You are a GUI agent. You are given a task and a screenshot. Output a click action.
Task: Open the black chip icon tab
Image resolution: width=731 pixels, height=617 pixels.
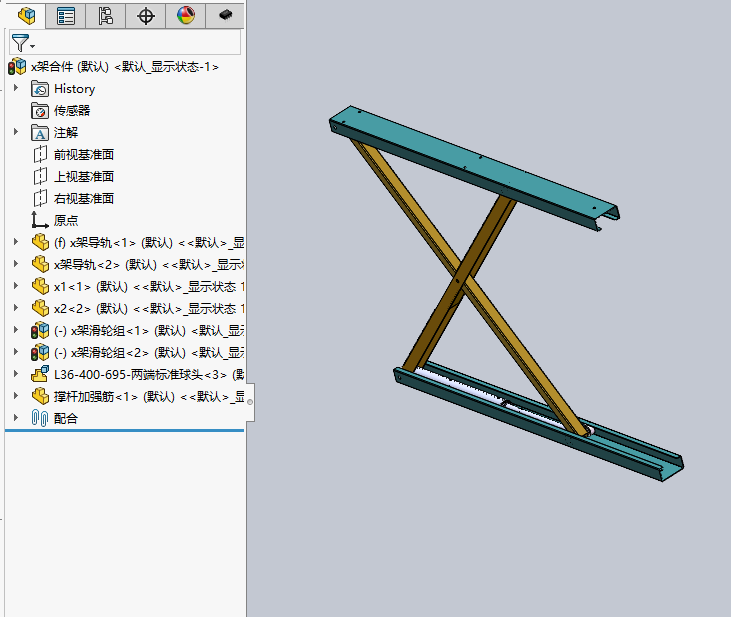pyautogui.click(x=225, y=16)
